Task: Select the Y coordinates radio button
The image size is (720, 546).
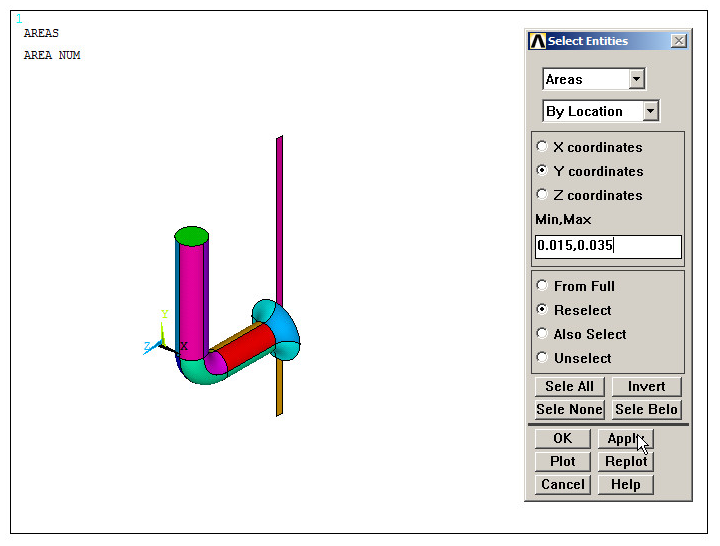Action: (x=542, y=170)
